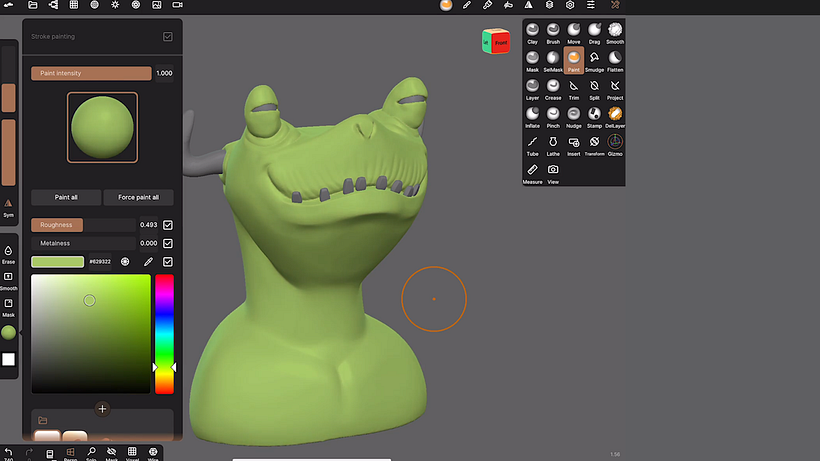The image size is (820, 461).
Task: Open the files folder menu
Action: [32, 5]
